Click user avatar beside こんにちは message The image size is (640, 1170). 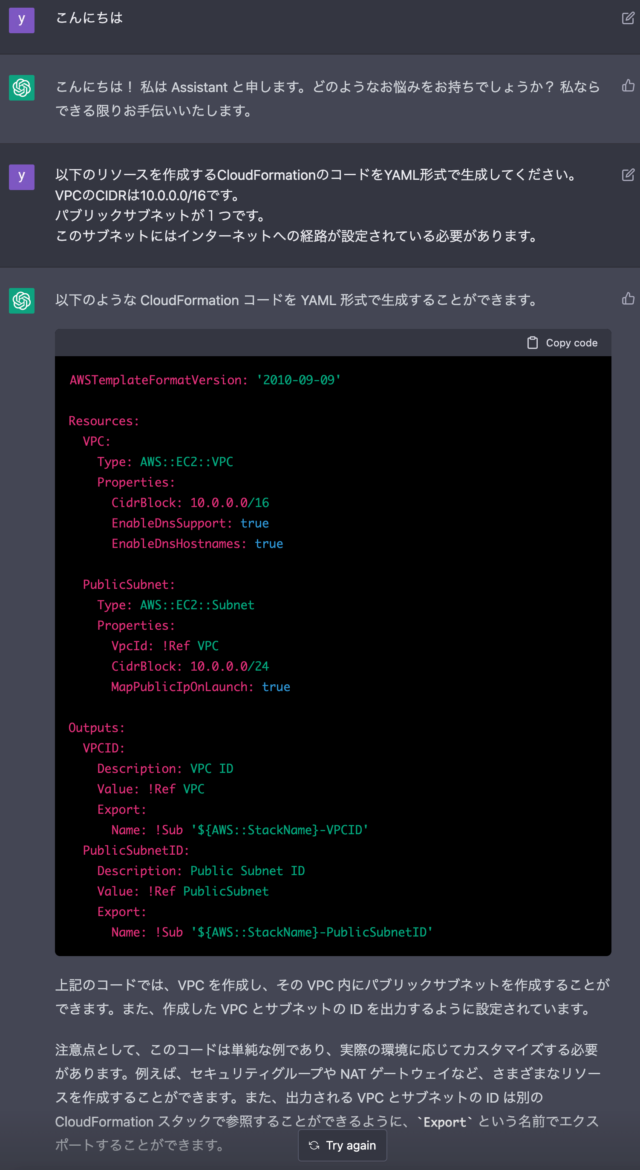tap(22, 19)
